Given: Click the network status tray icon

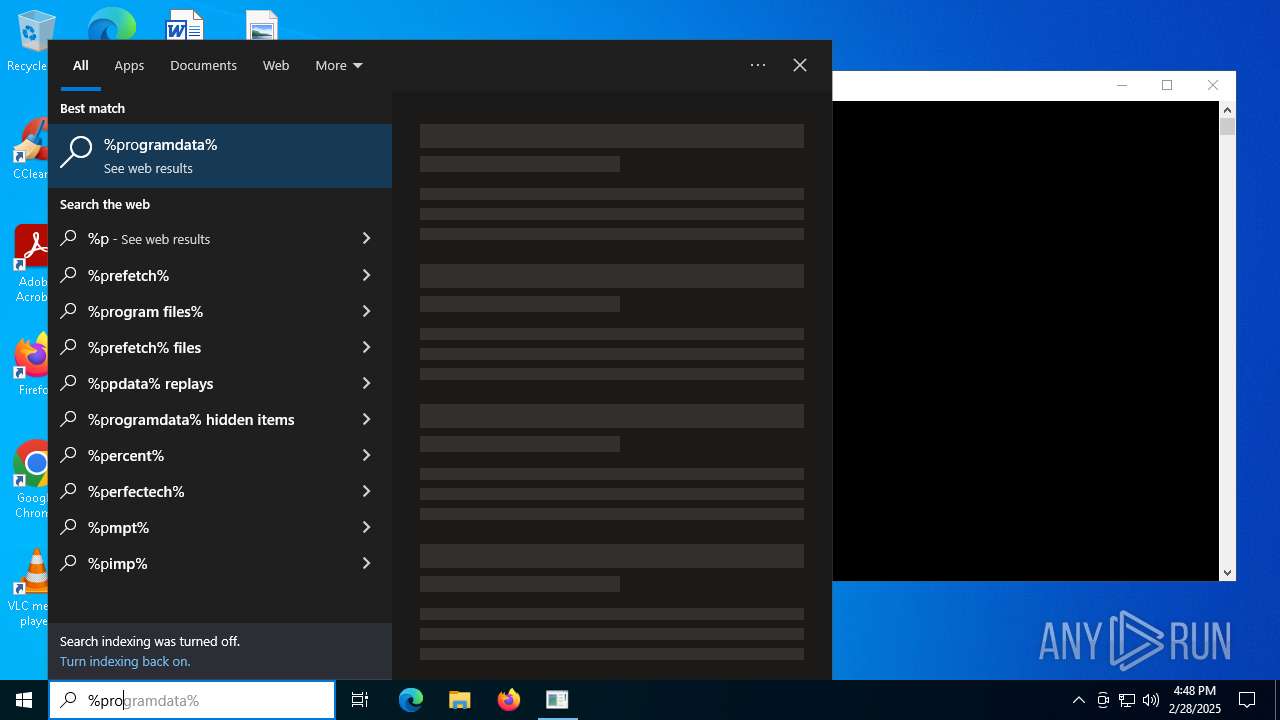Looking at the screenshot, I should pos(1127,700).
